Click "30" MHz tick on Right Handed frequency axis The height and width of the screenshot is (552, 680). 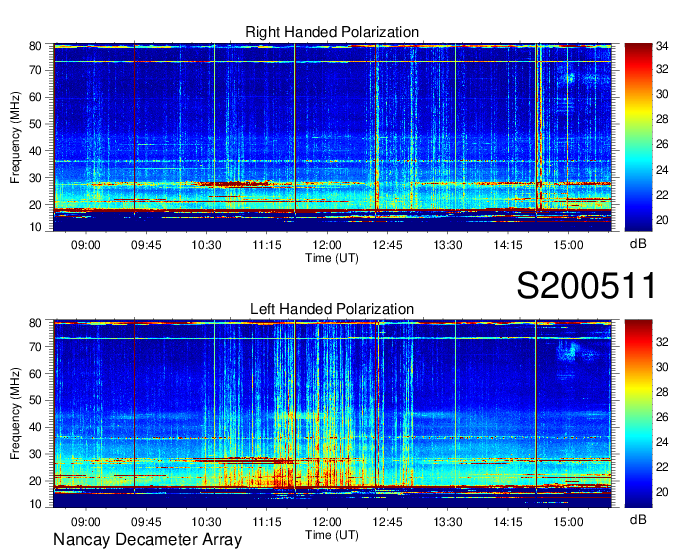click(x=35, y=178)
